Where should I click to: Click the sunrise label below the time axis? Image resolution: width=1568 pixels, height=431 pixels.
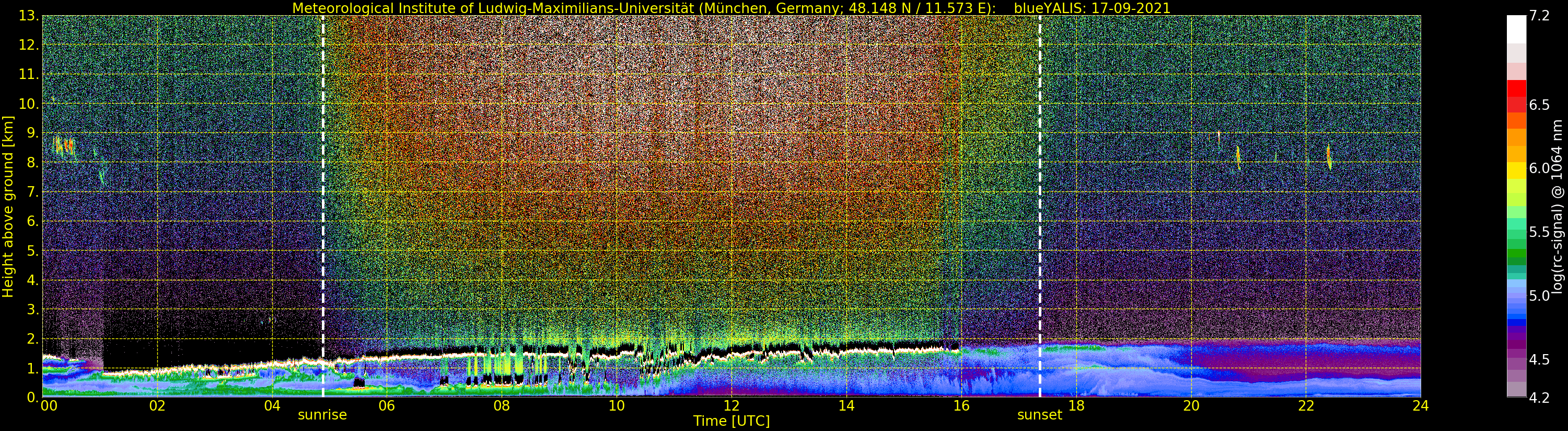tap(322, 415)
